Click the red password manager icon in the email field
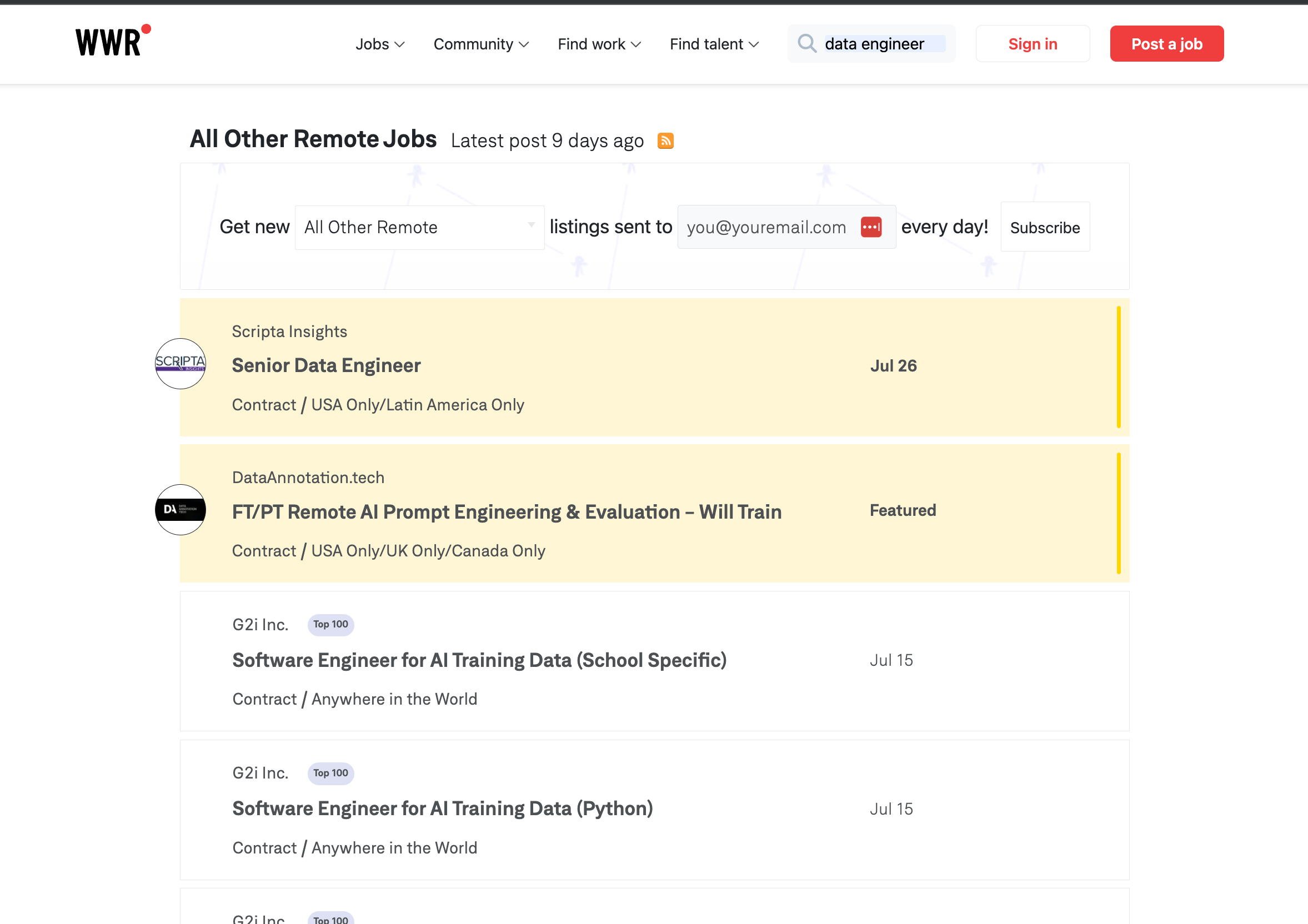The width and height of the screenshot is (1308, 924). point(871,227)
